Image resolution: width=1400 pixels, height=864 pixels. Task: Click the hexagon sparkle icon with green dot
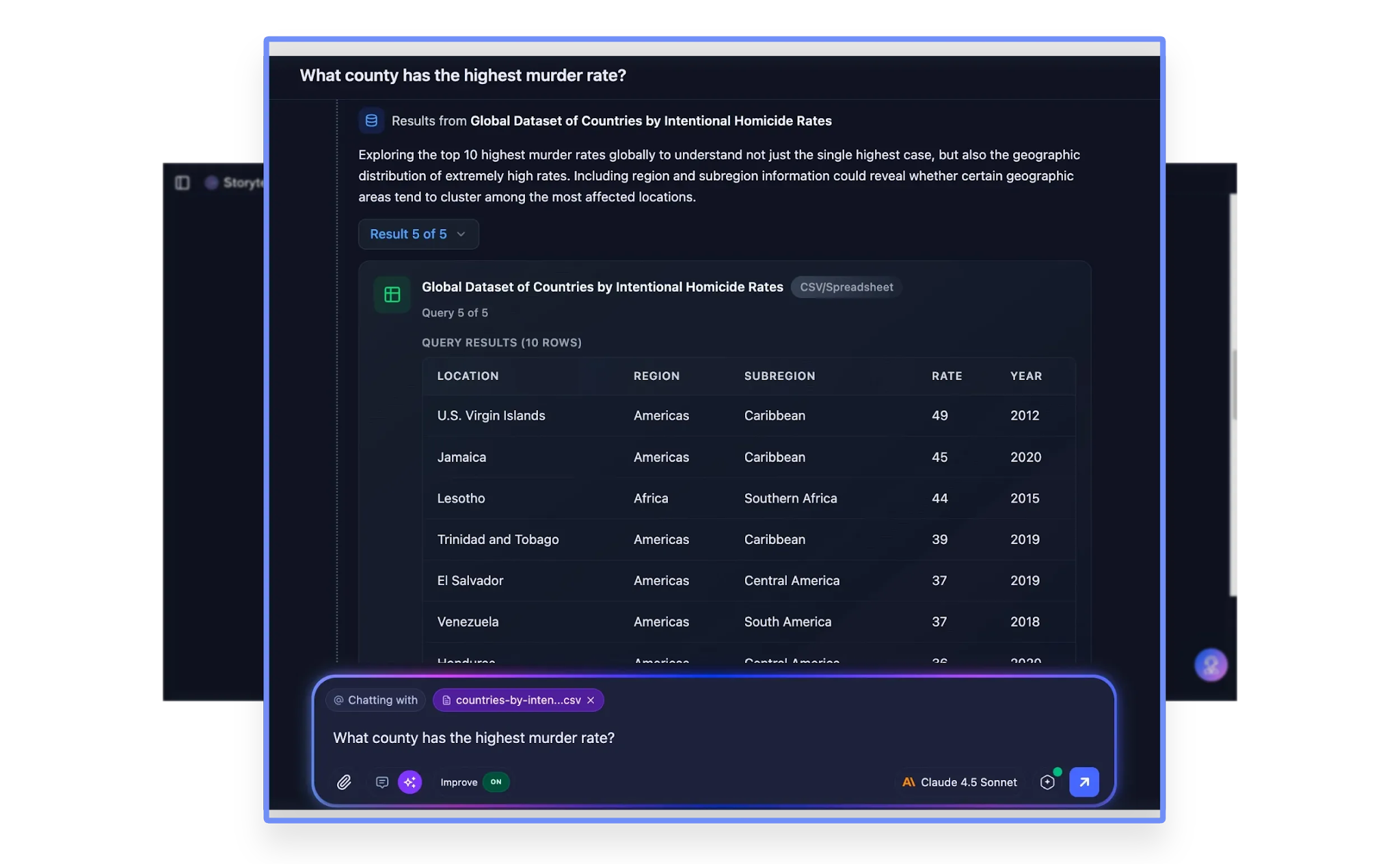point(1047,782)
